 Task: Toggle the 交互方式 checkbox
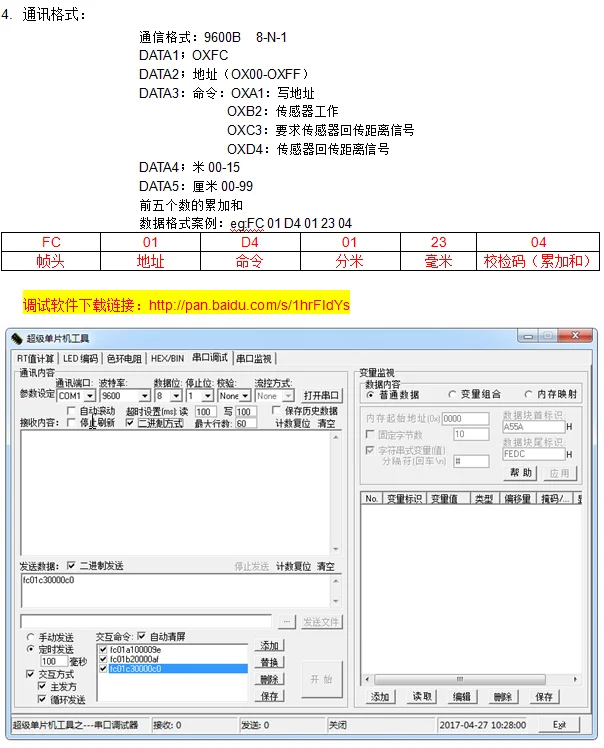tap(30, 674)
